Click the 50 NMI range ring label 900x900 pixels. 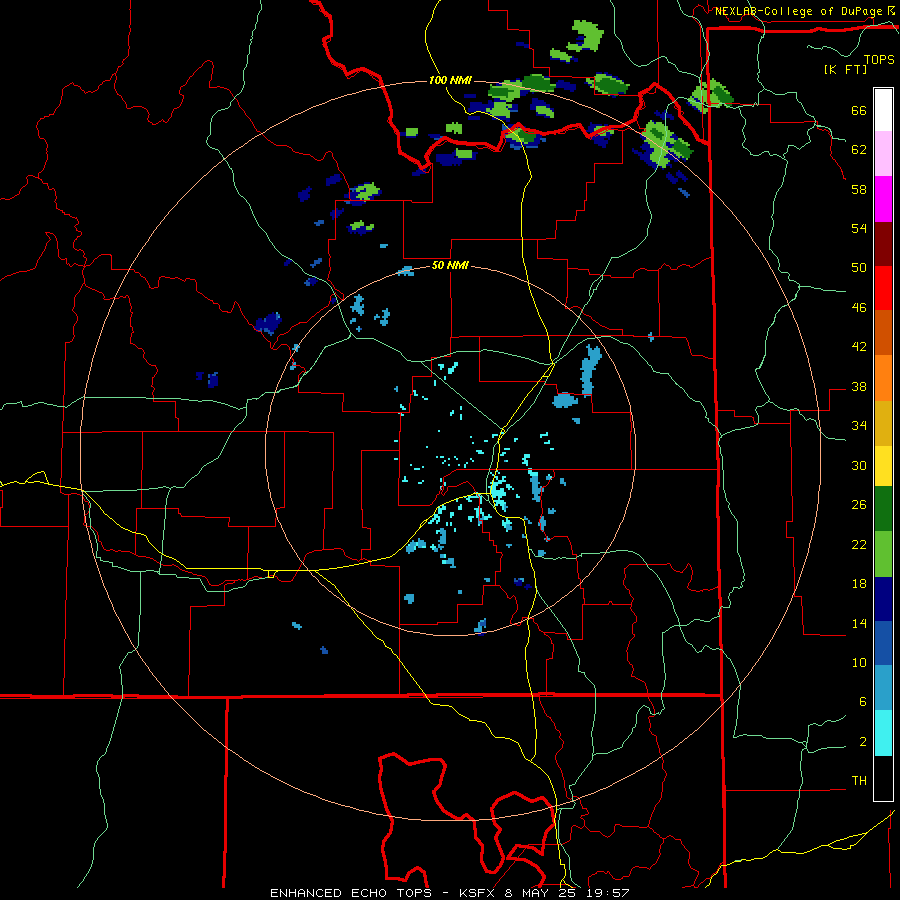coord(450,265)
